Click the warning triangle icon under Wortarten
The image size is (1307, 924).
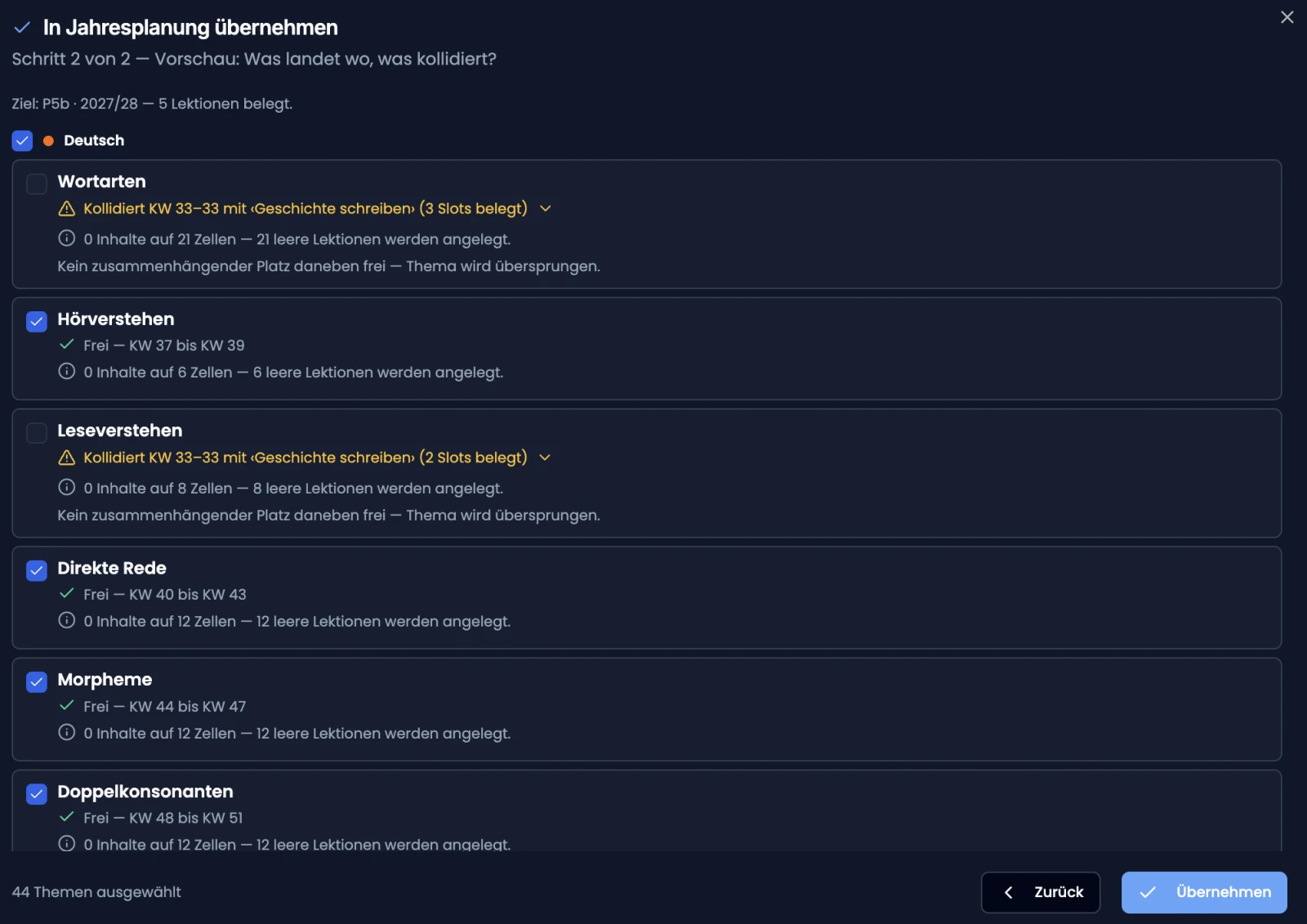(67, 209)
